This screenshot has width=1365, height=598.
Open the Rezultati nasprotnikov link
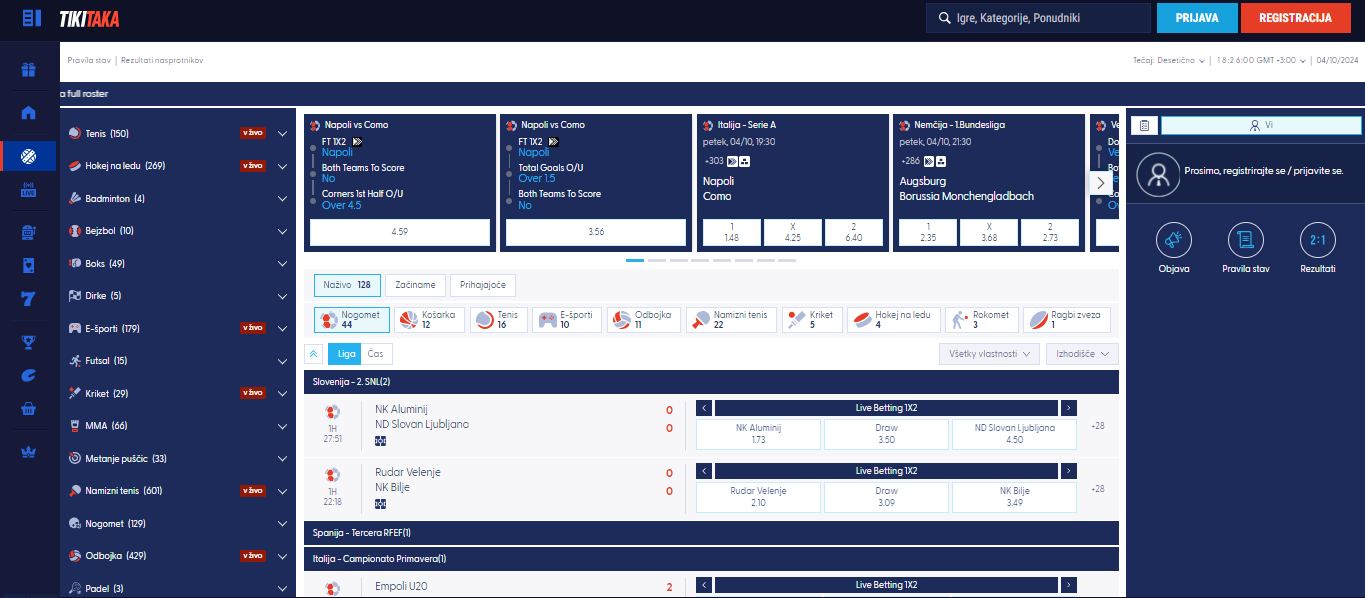click(x=162, y=60)
